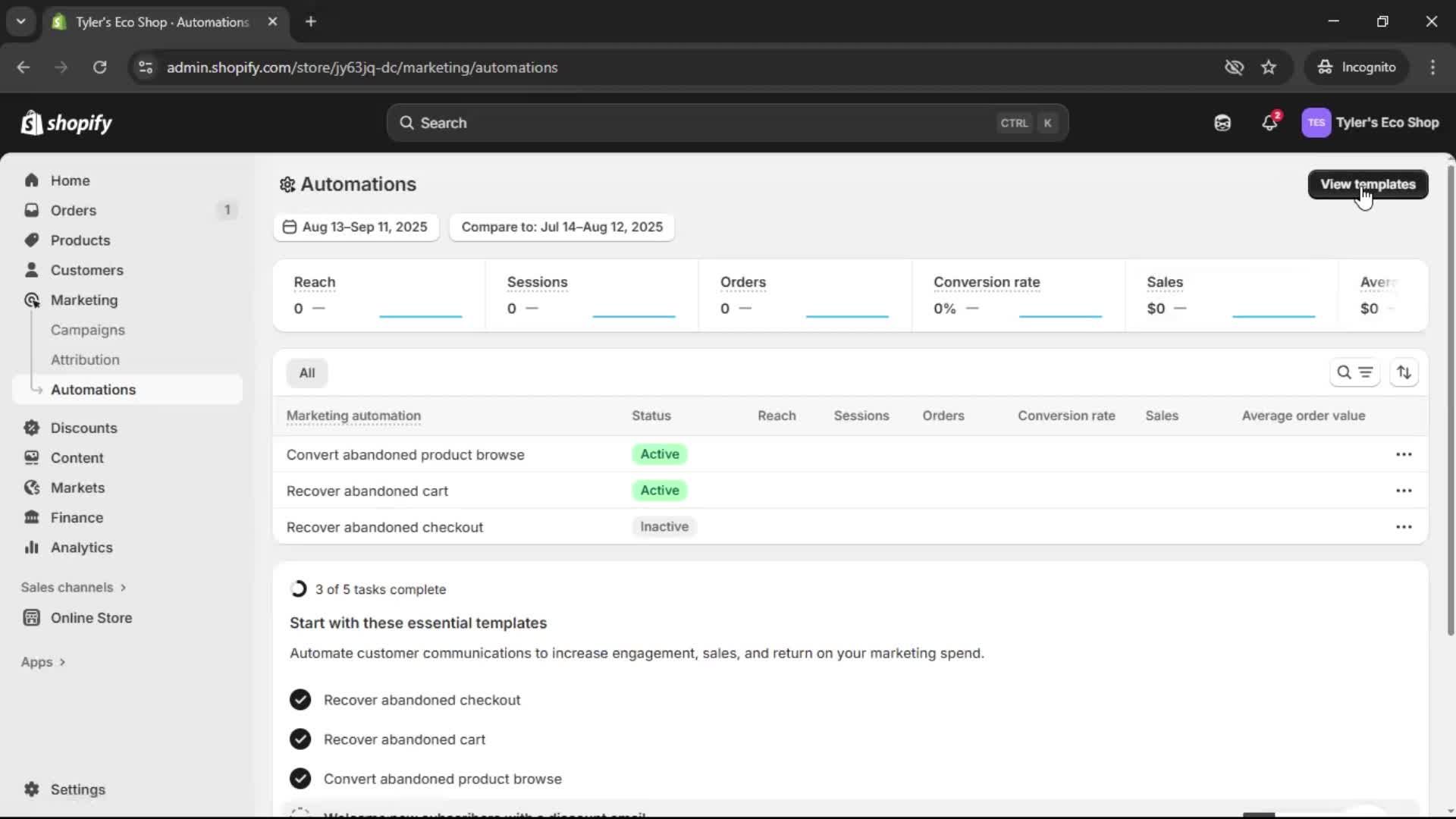The image size is (1456, 819).
Task: Click Average order value column header
Action: click(x=1304, y=416)
